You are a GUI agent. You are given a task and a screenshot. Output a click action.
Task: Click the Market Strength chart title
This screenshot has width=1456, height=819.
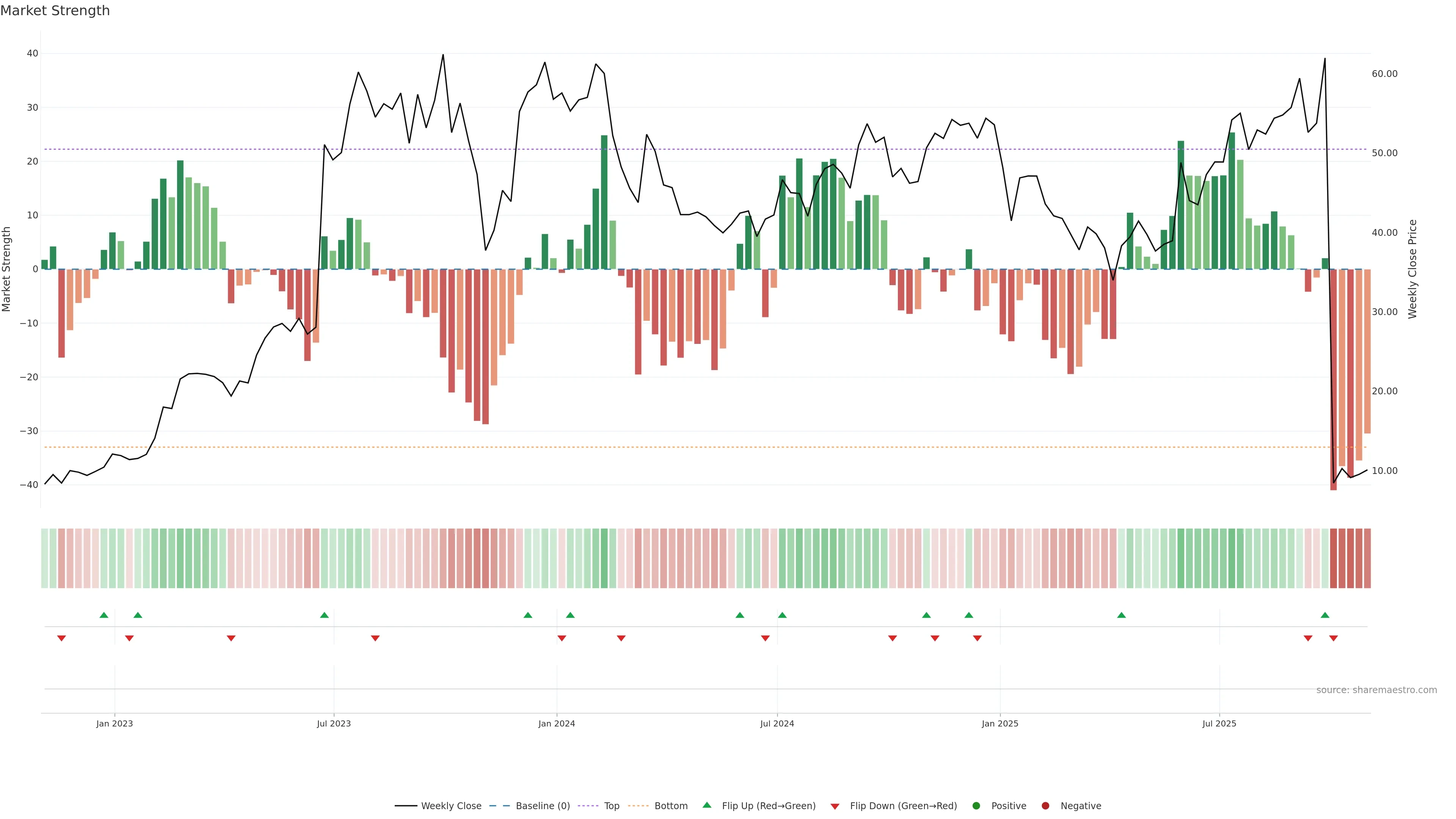[x=55, y=11]
